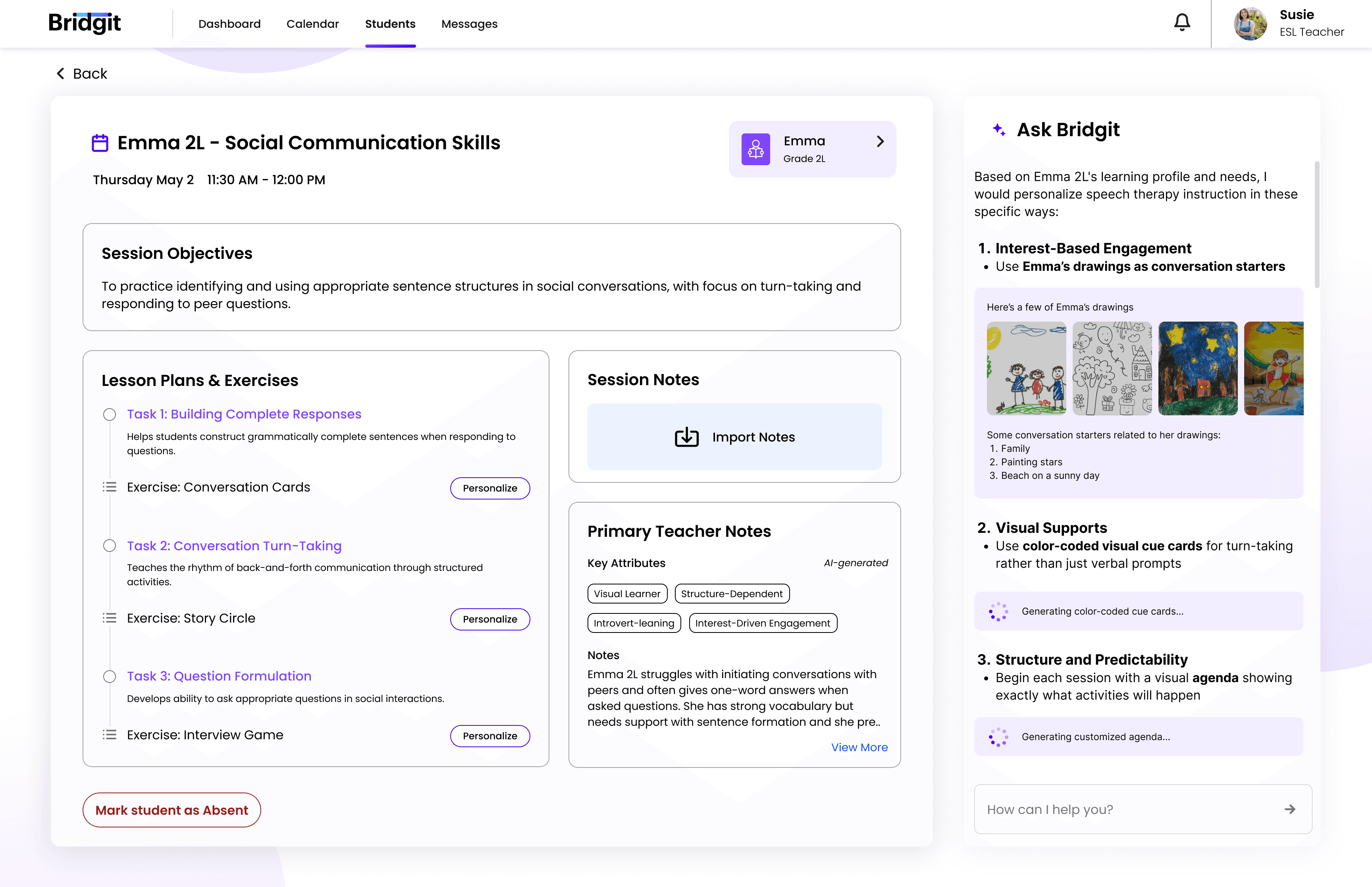
Task: Click 'Structure and Predictability' heading
Action: pyautogui.click(x=1091, y=659)
